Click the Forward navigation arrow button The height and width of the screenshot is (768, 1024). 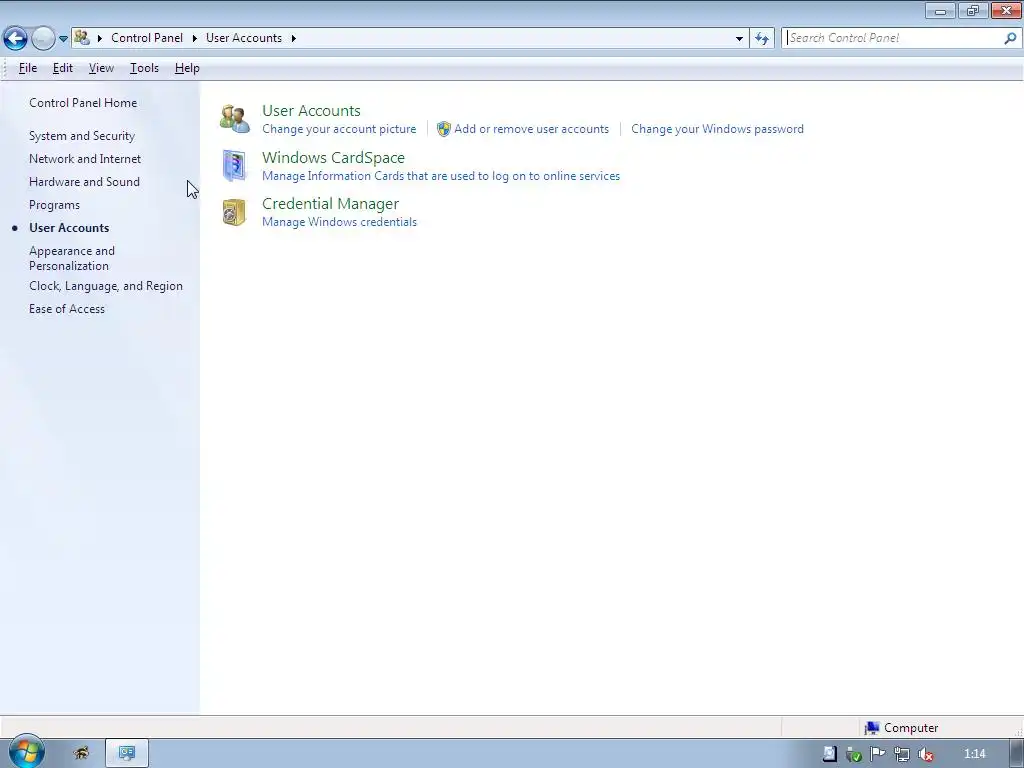(x=43, y=39)
